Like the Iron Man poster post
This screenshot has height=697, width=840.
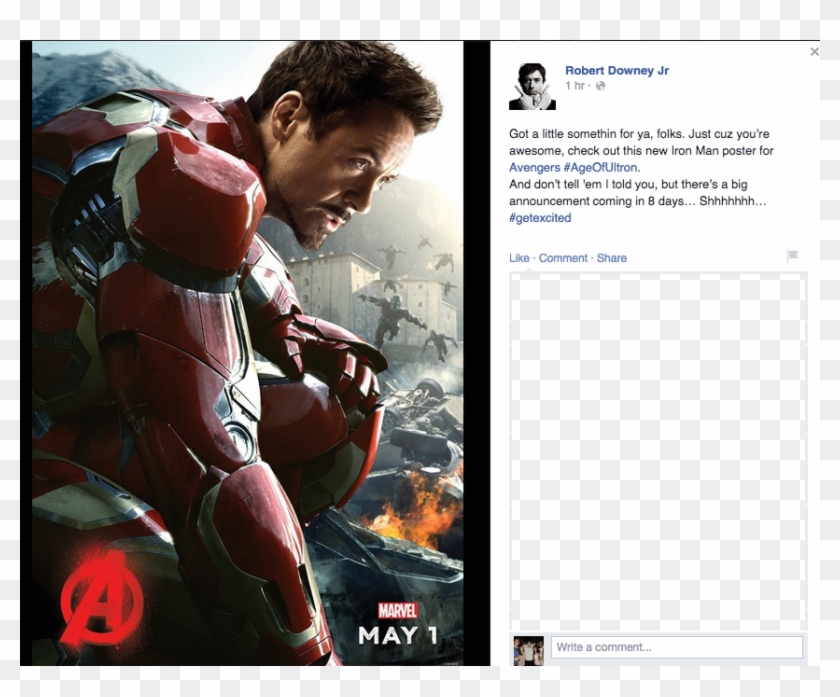pyautogui.click(x=519, y=258)
